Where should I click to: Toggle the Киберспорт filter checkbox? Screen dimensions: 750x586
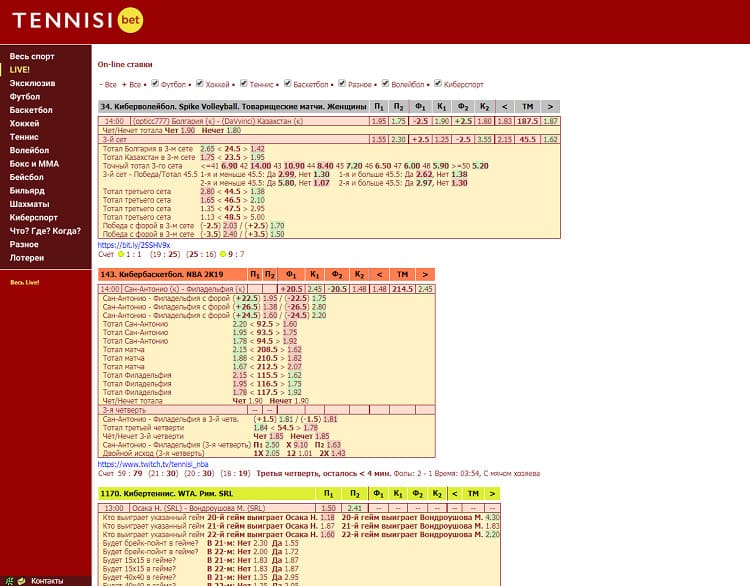pyautogui.click(x=438, y=83)
